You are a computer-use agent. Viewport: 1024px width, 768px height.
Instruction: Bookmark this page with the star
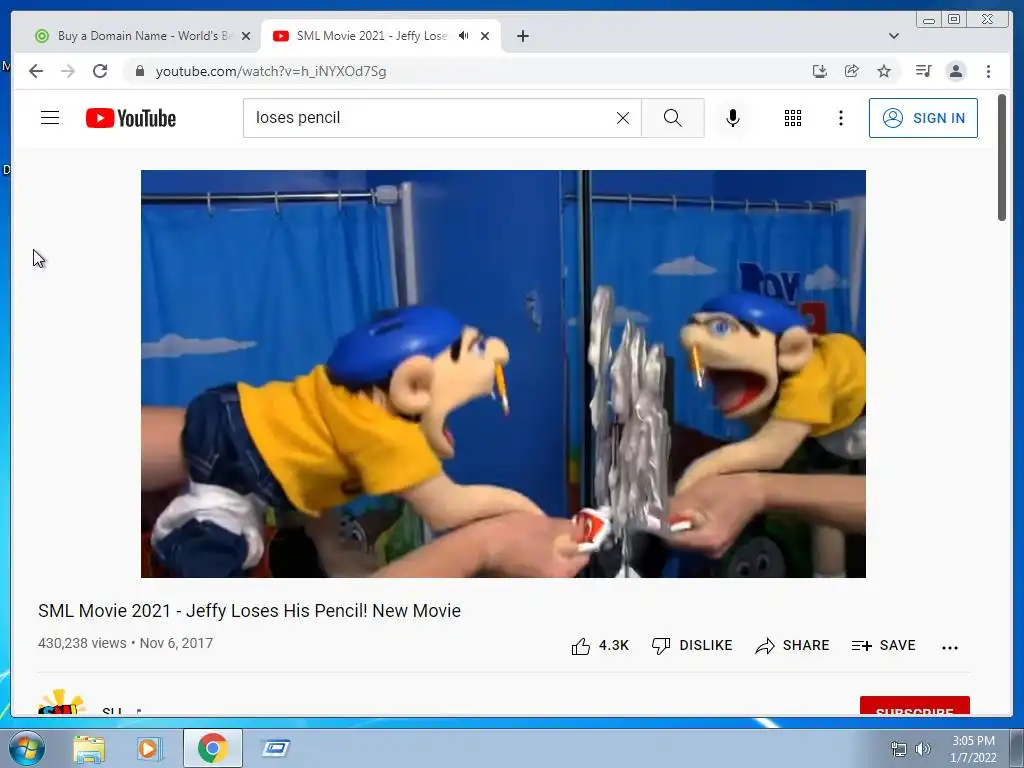tap(884, 71)
